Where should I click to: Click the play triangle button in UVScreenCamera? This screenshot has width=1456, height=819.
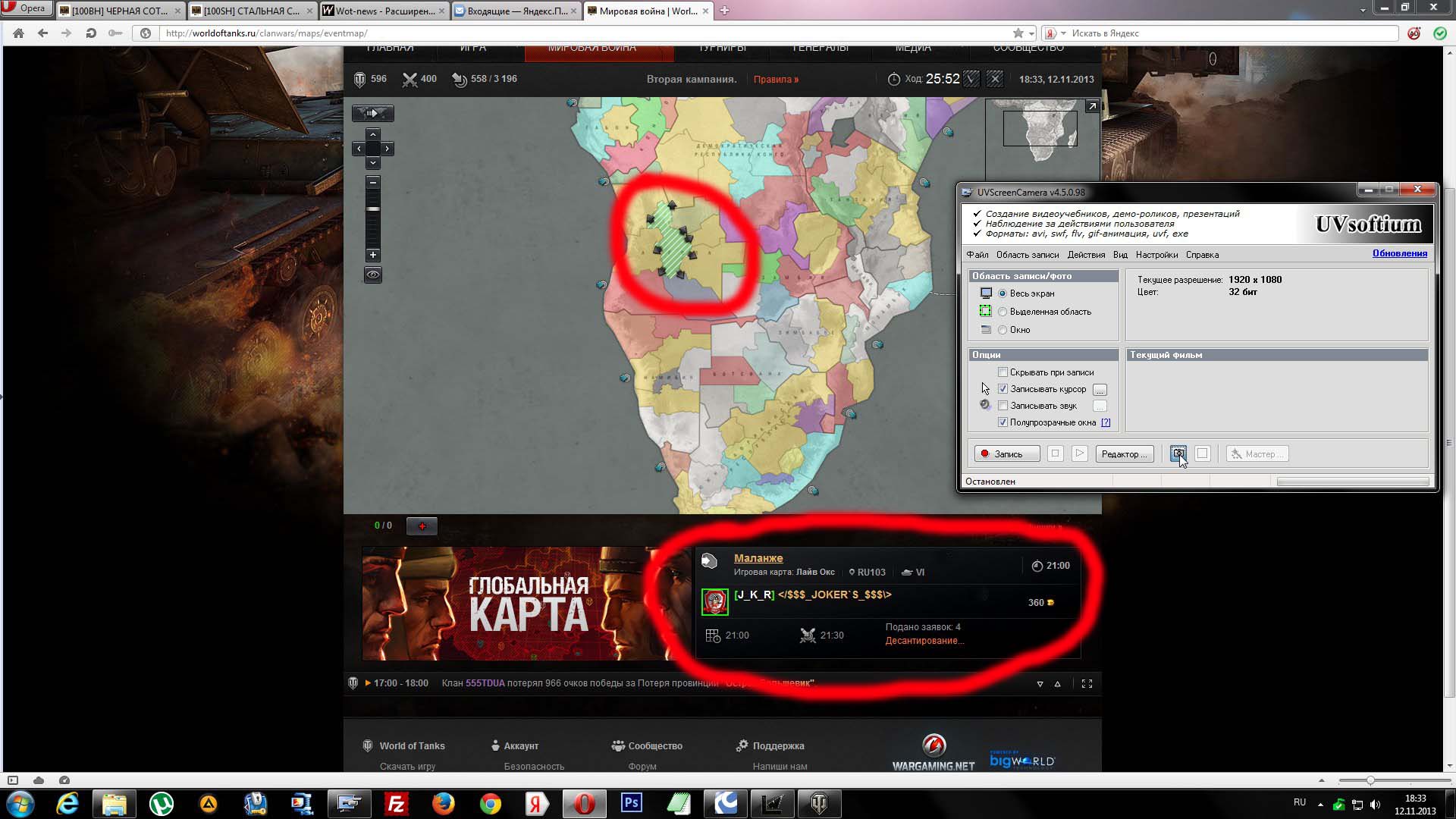(x=1079, y=453)
